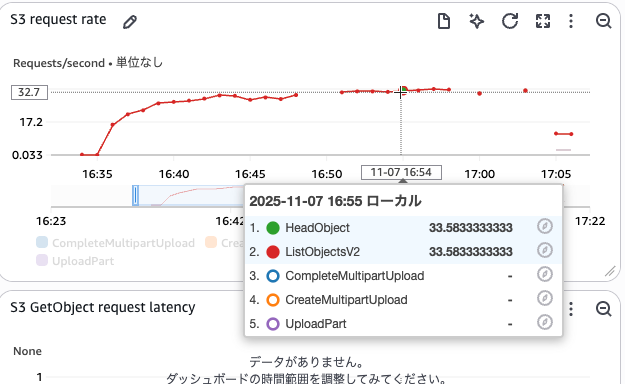Click the 16:23 range start label
The height and width of the screenshot is (384, 625).
pos(51,221)
